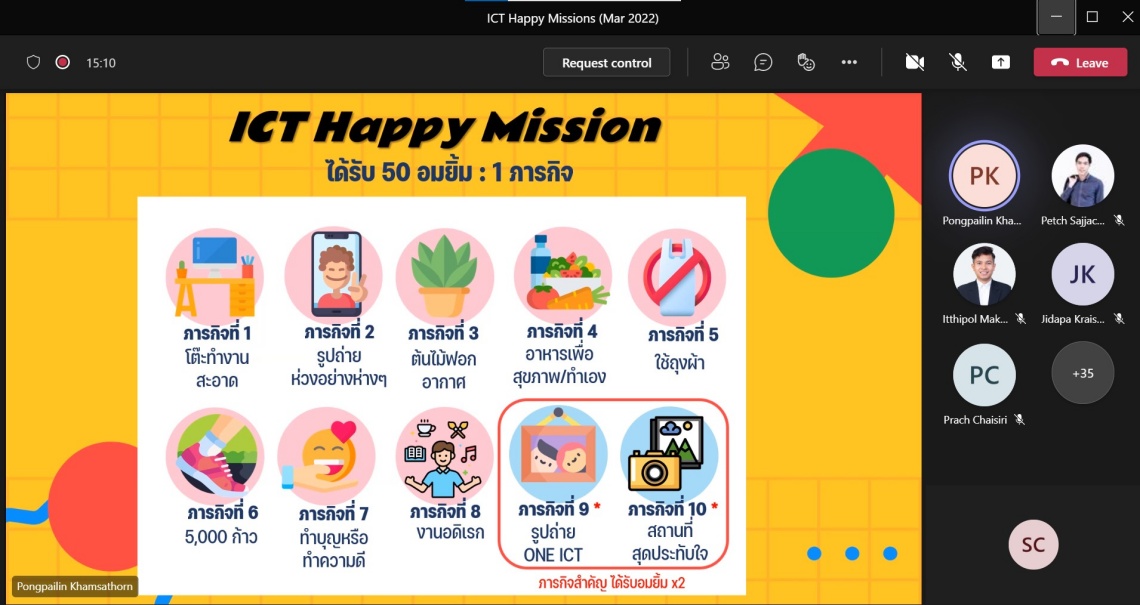Click the shield security icon
Viewport: 1140px width, 605px height.
tap(33, 62)
